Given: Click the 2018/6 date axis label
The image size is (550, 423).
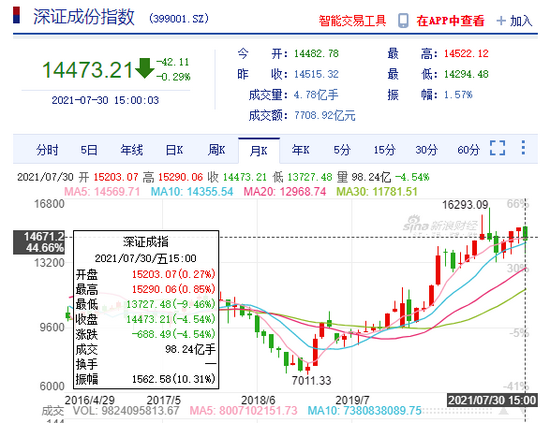Looking at the screenshot, I should tap(258, 400).
